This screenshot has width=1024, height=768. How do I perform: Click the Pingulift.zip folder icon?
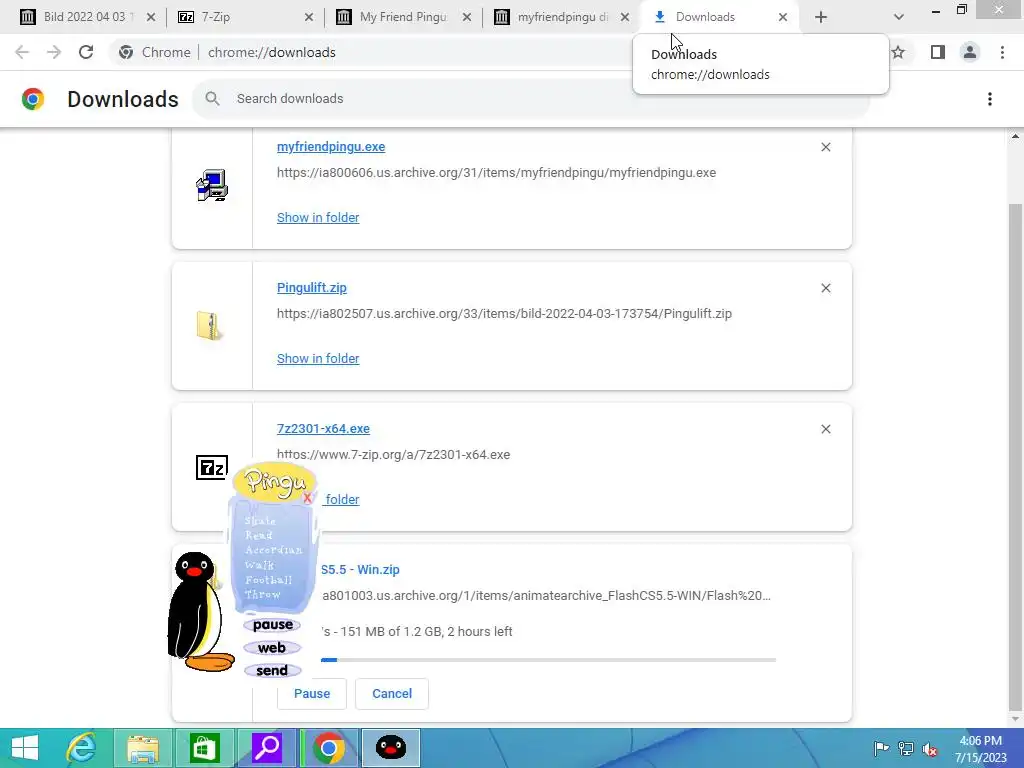coord(210,326)
